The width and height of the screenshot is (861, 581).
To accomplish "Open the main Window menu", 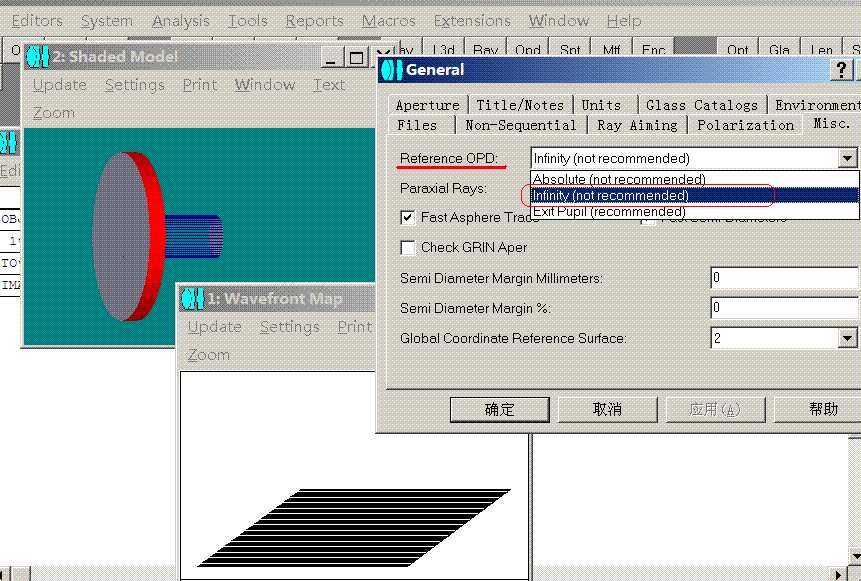I will (x=558, y=21).
